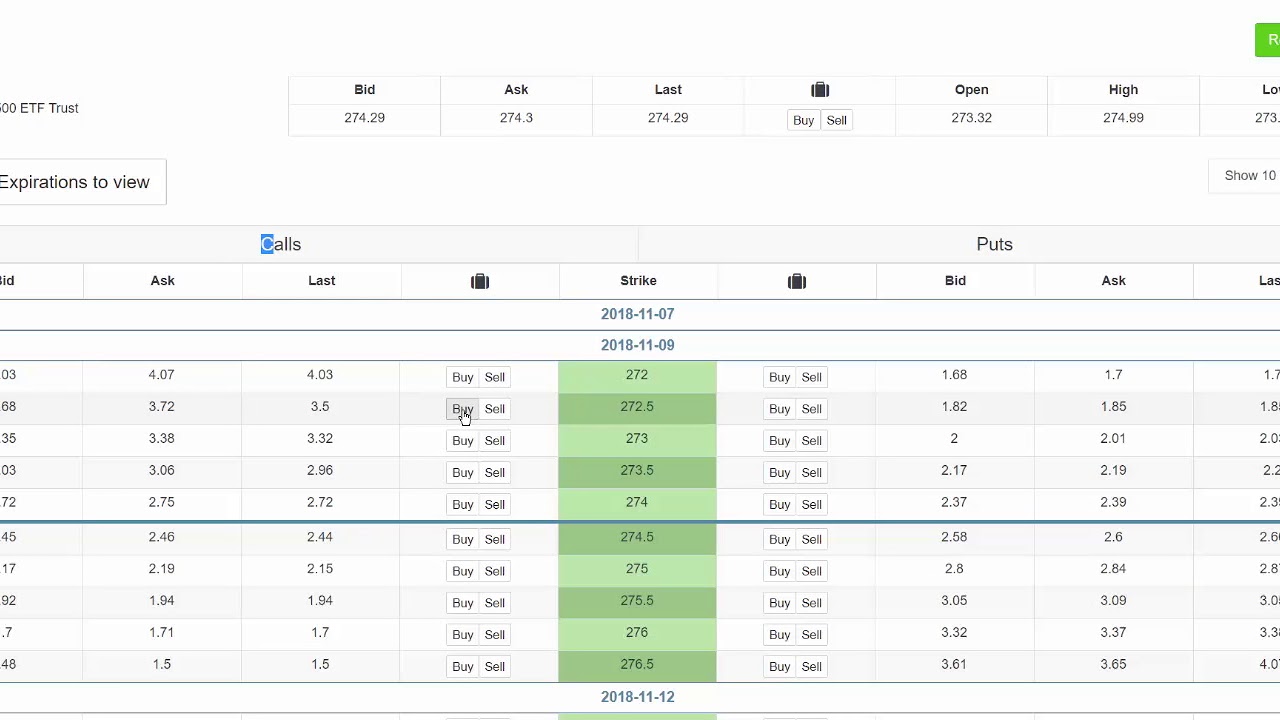Click Sell for the underlying ETF quote
The image size is (1280, 720).
click(836, 120)
